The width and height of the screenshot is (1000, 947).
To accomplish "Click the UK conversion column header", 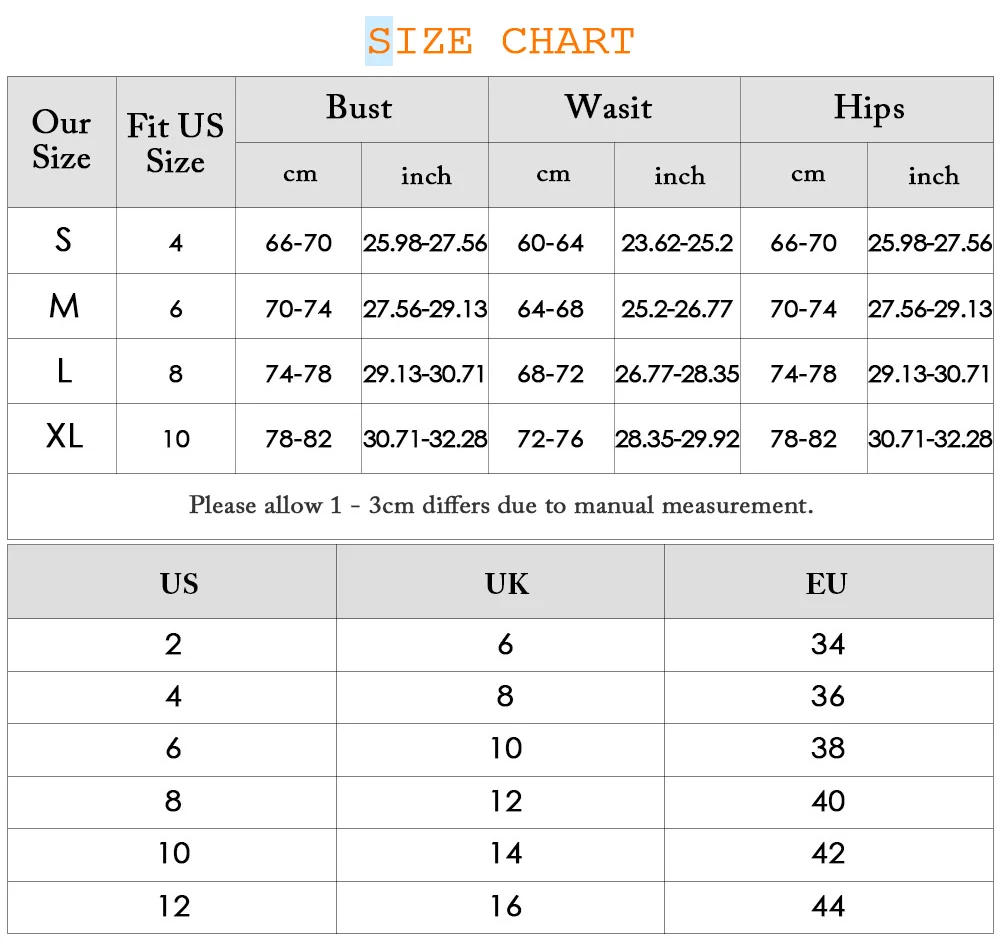I will pos(507,584).
